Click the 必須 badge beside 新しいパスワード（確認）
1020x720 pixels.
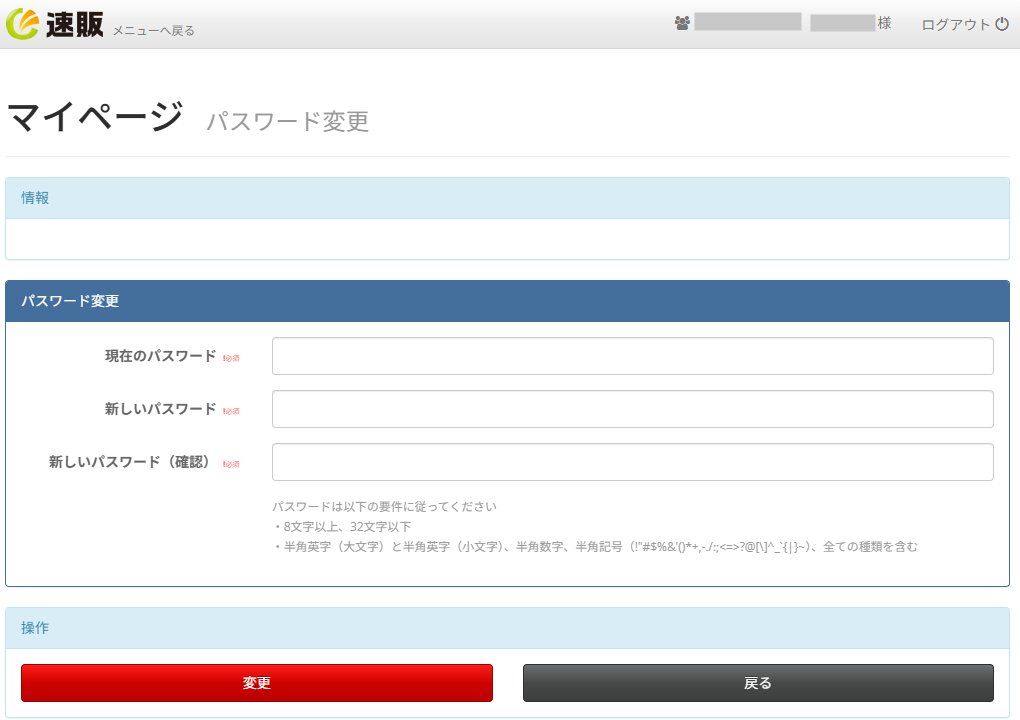231,463
